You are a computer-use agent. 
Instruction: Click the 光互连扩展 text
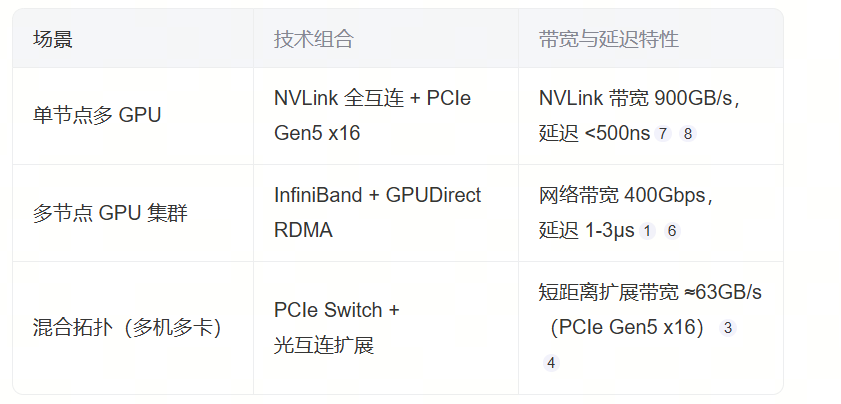[x=324, y=346]
